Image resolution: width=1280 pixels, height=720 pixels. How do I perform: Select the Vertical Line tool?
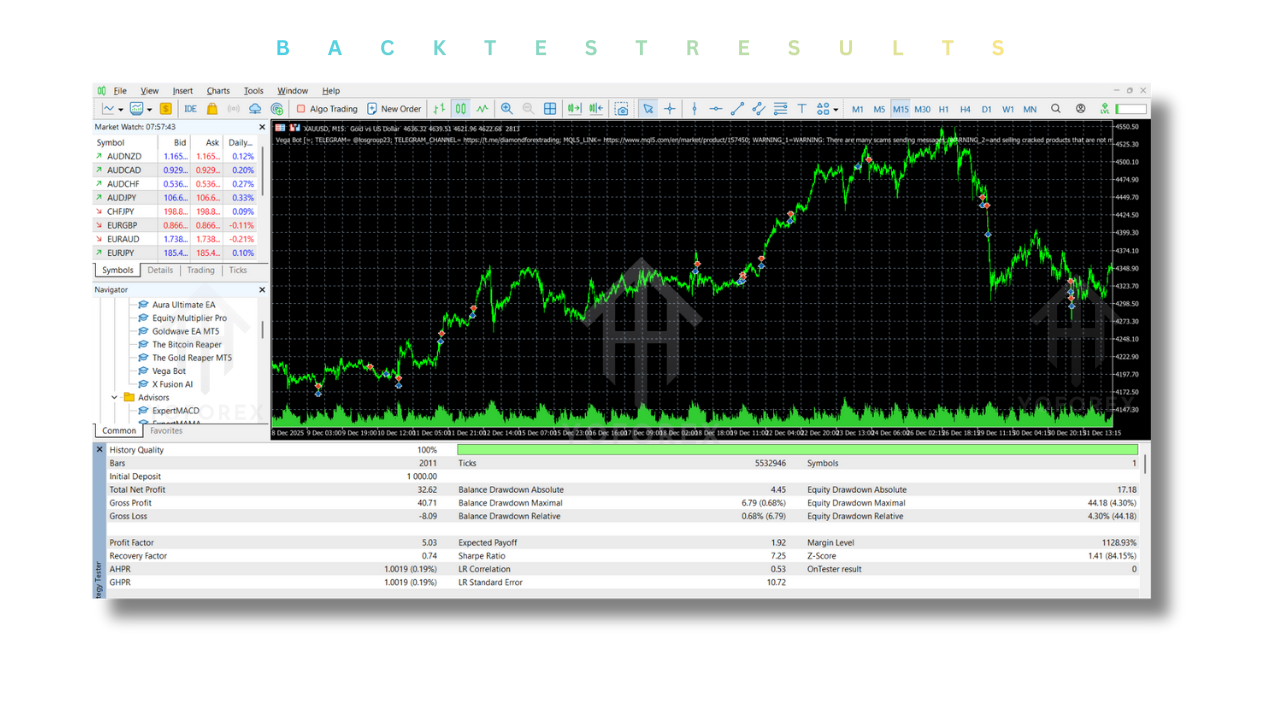point(694,108)
